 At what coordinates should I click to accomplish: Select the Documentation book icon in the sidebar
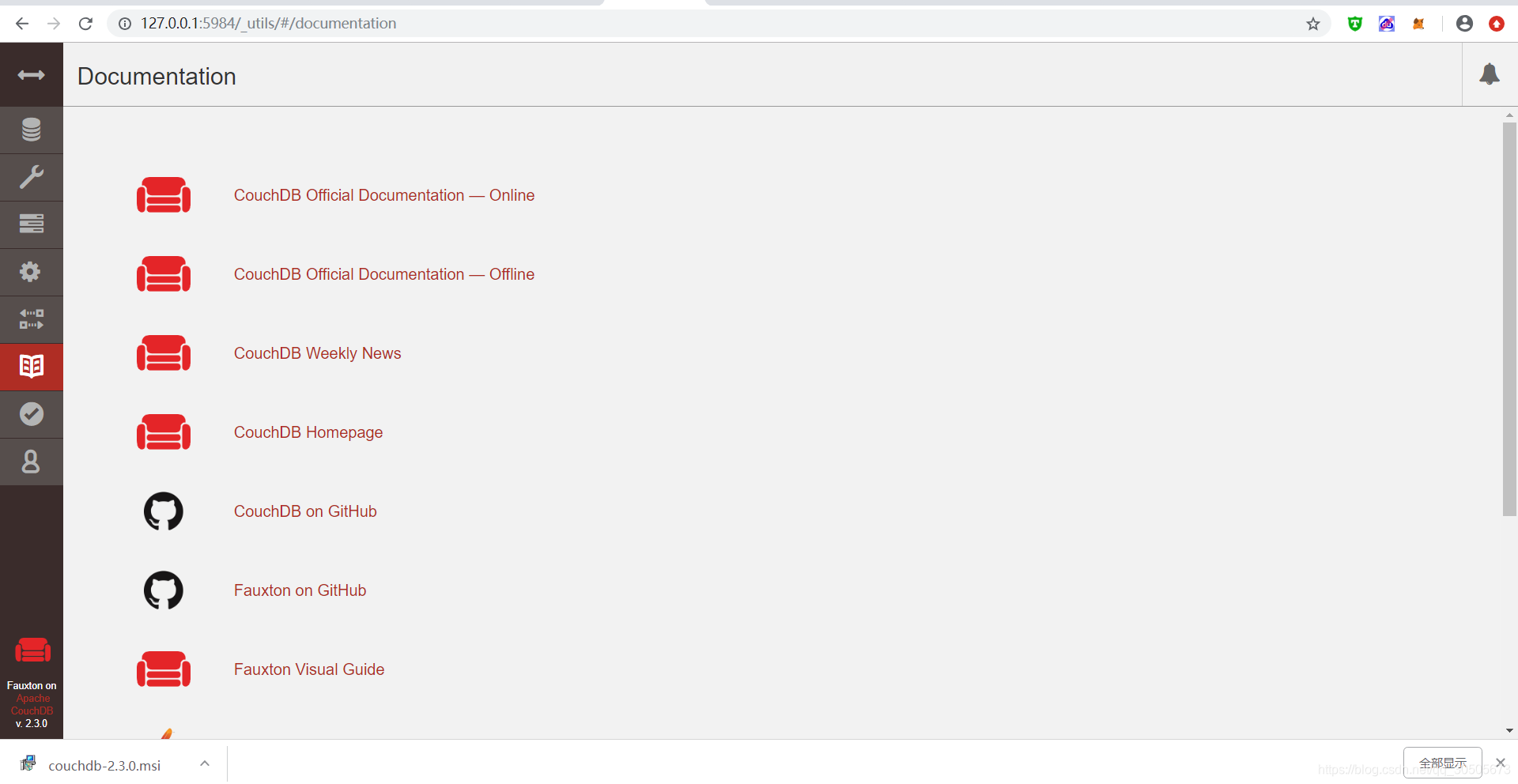coord(32,367)
